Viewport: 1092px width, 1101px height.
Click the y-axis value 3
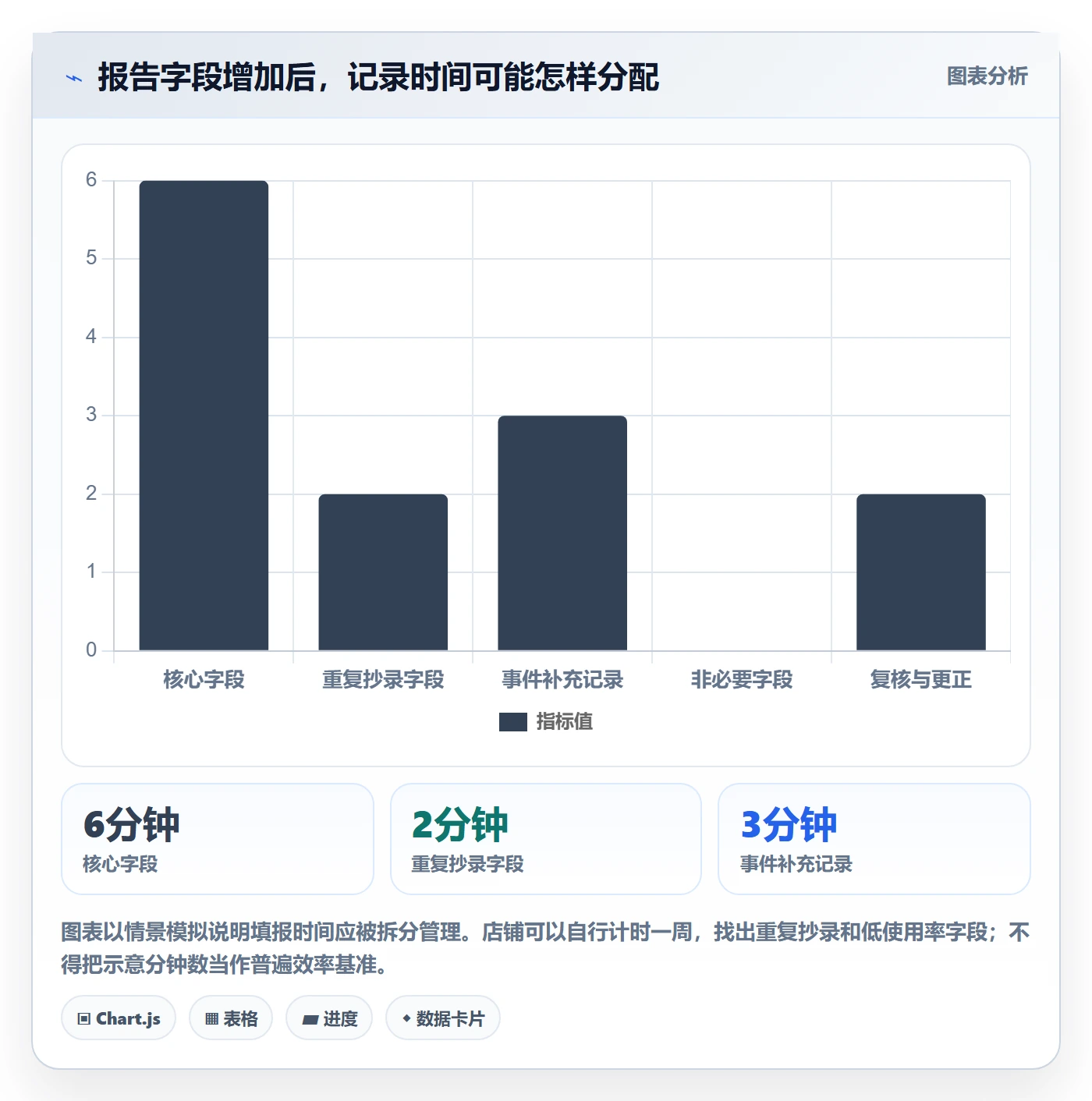(91, 415)
